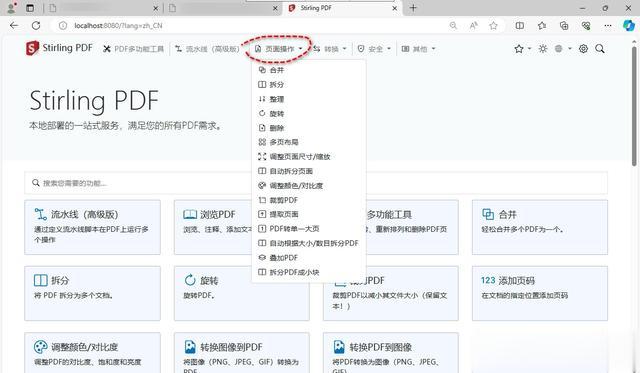
Task: Open browser split screen icon
Action: [520, 26]
